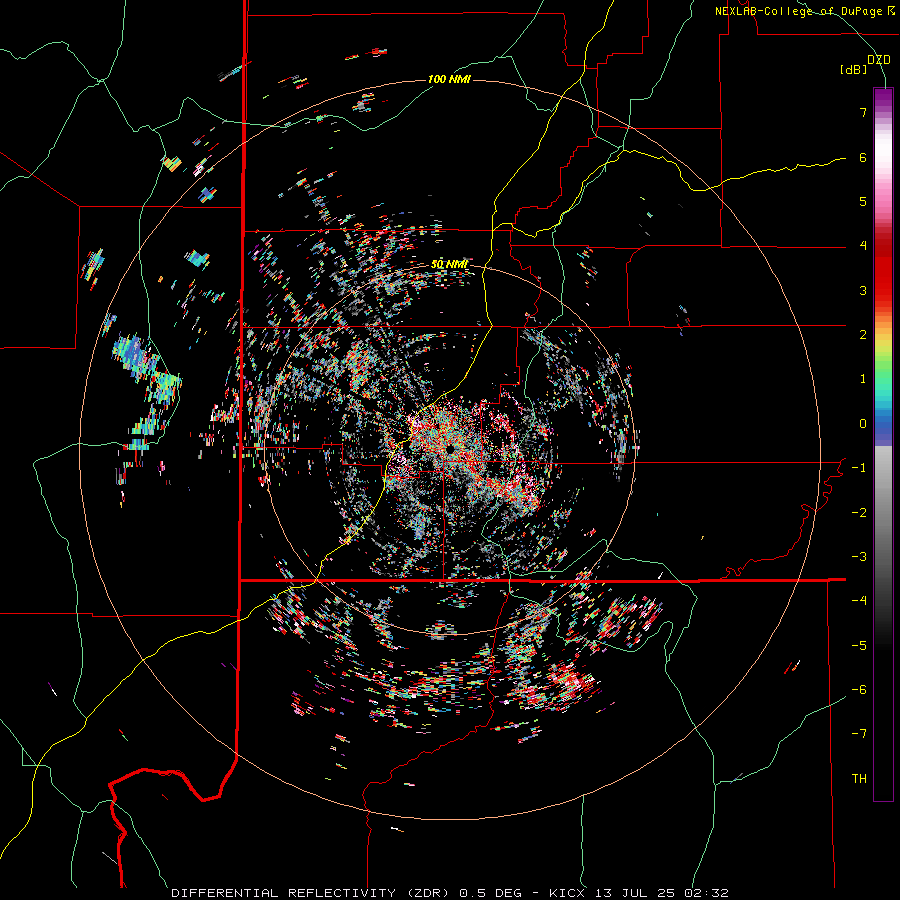Click the positive 7 dB scale label
The image size is (900, 900).
pos(863,112)
